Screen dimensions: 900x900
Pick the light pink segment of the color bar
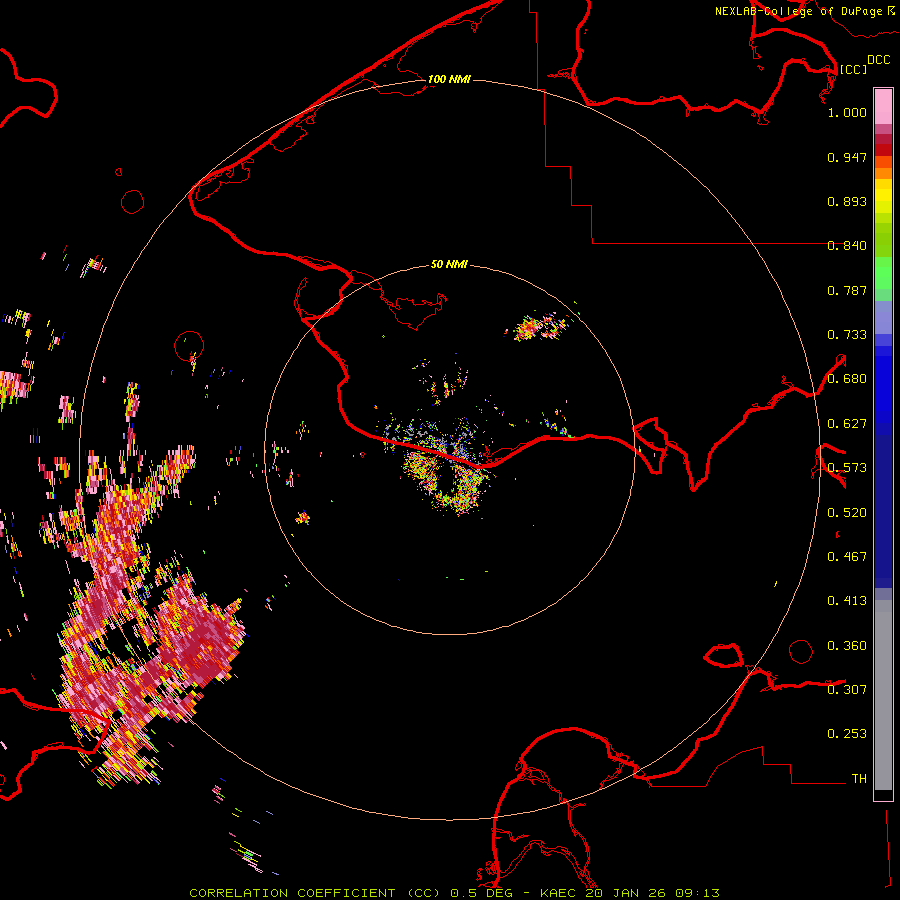tap(883, 107)
